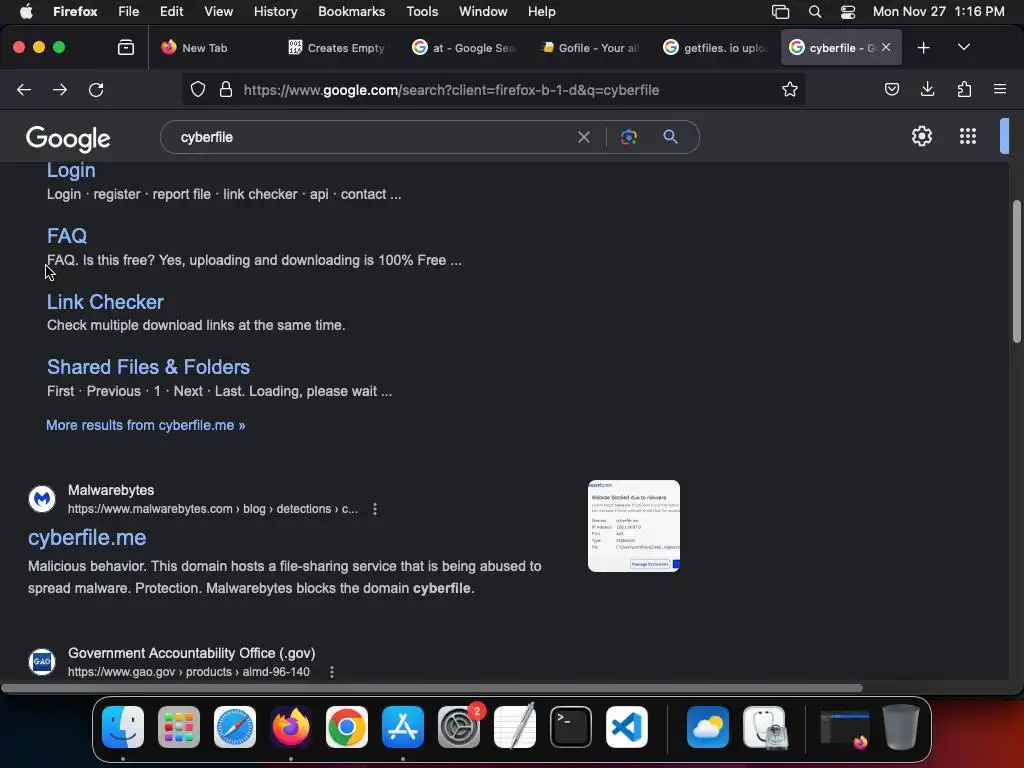Open the Pocket save button
Screen dimensions: 1024x768
(891, 89)
